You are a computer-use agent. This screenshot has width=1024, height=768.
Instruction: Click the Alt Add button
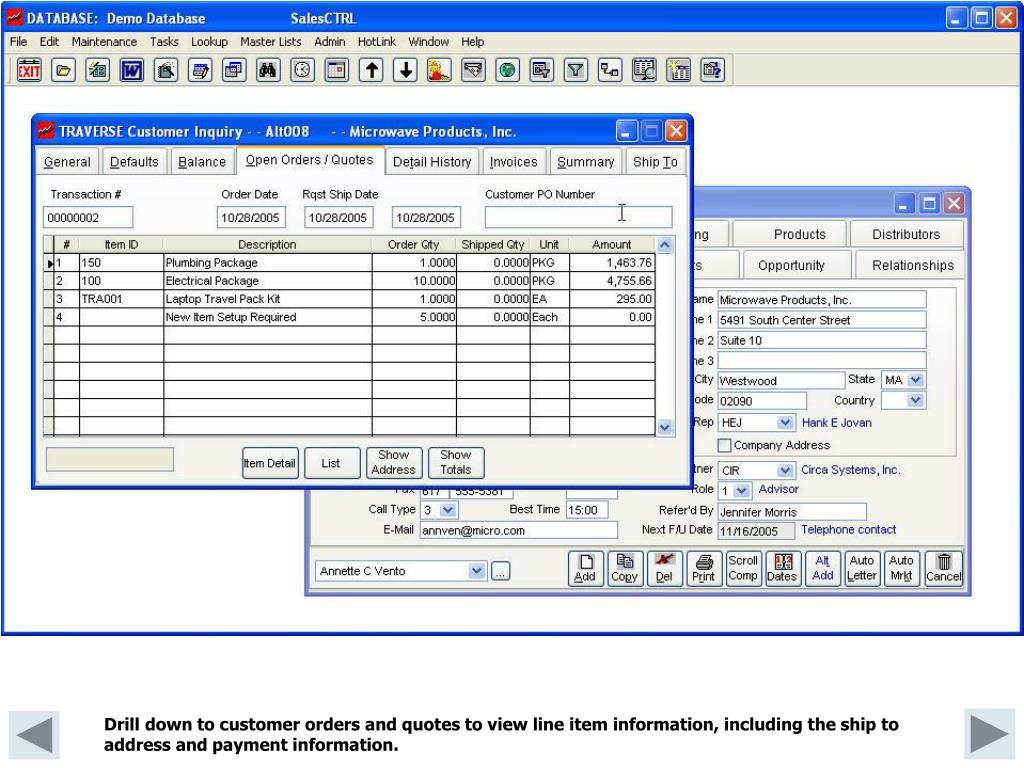(x=822, y=568)
